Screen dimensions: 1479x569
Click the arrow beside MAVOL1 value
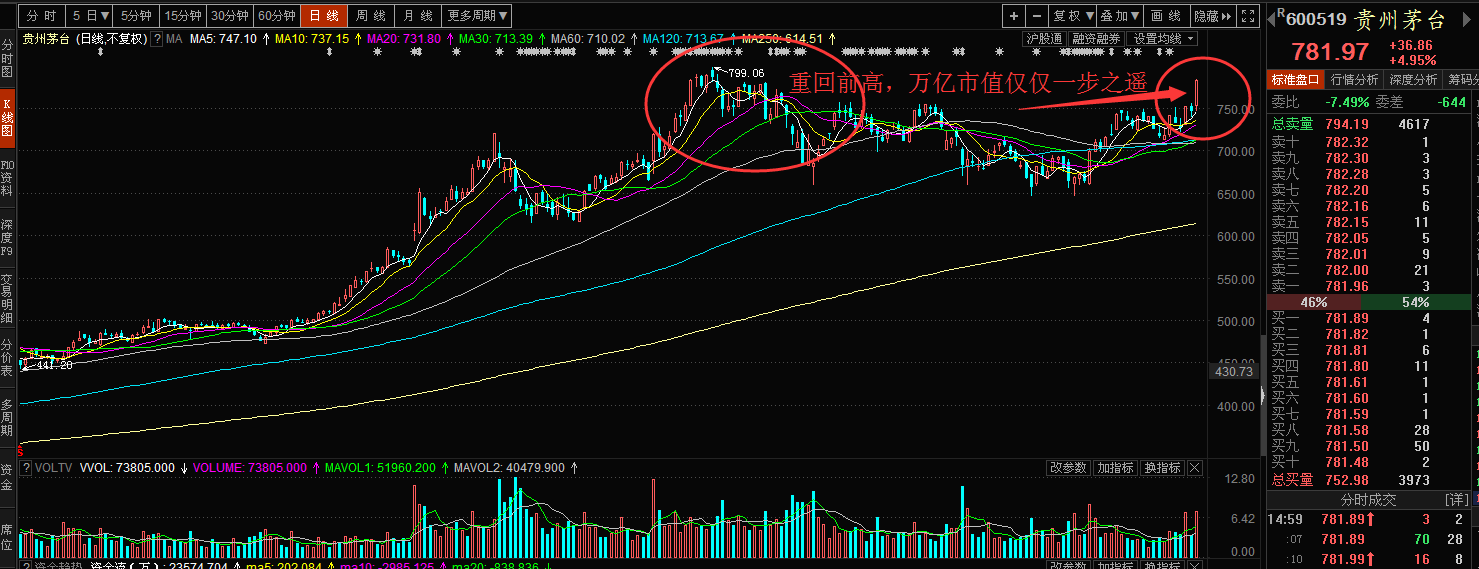444,468
